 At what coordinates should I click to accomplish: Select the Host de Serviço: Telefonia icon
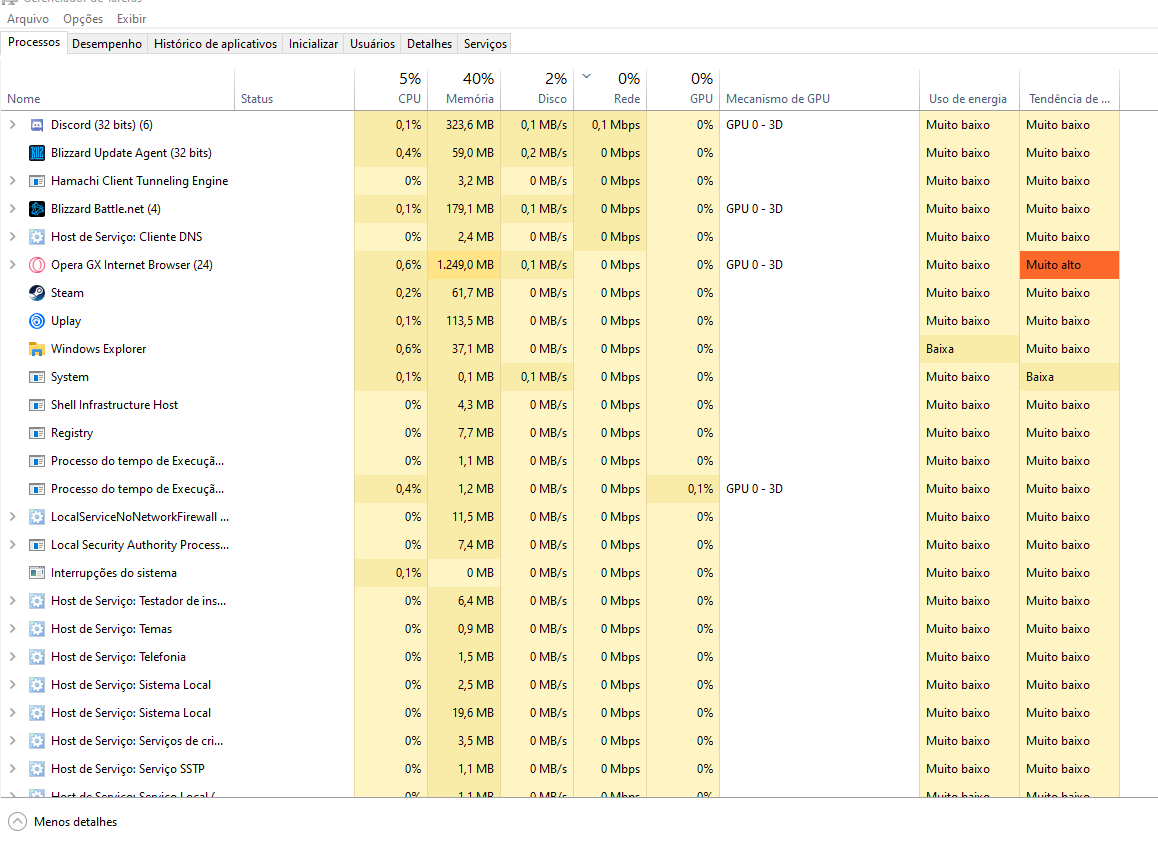click(37, 657)
